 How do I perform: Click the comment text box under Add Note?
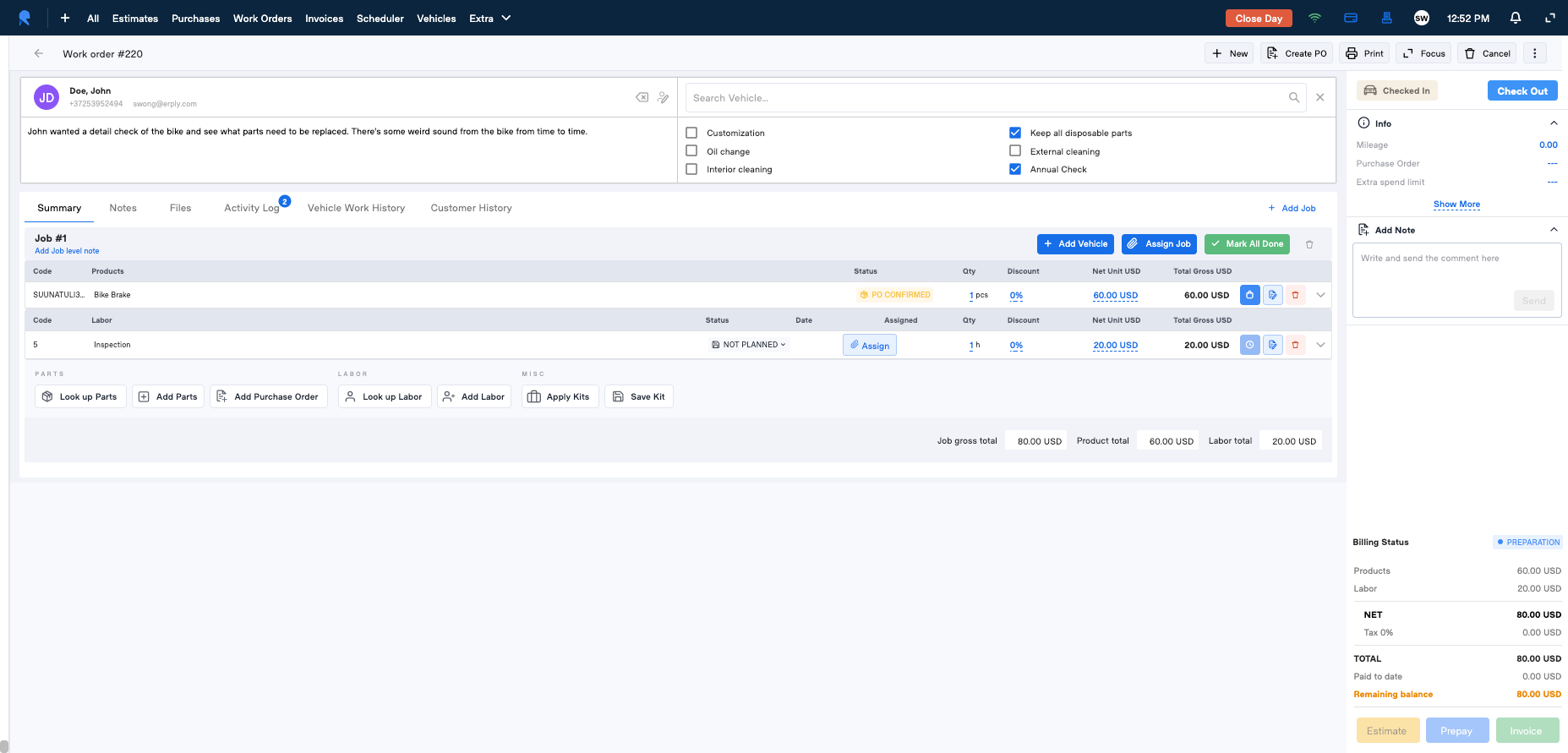point(1456,280)
